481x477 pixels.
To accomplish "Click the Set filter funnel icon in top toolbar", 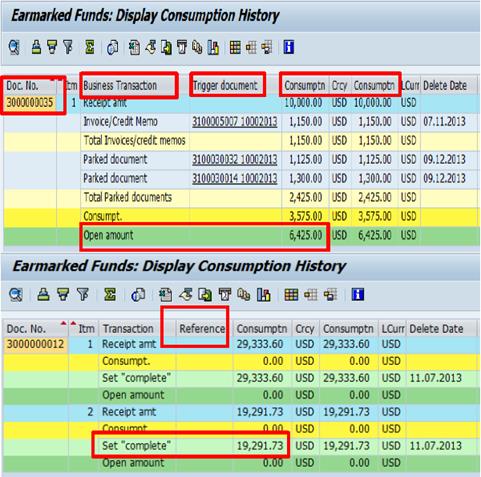I will coord(52,47).
